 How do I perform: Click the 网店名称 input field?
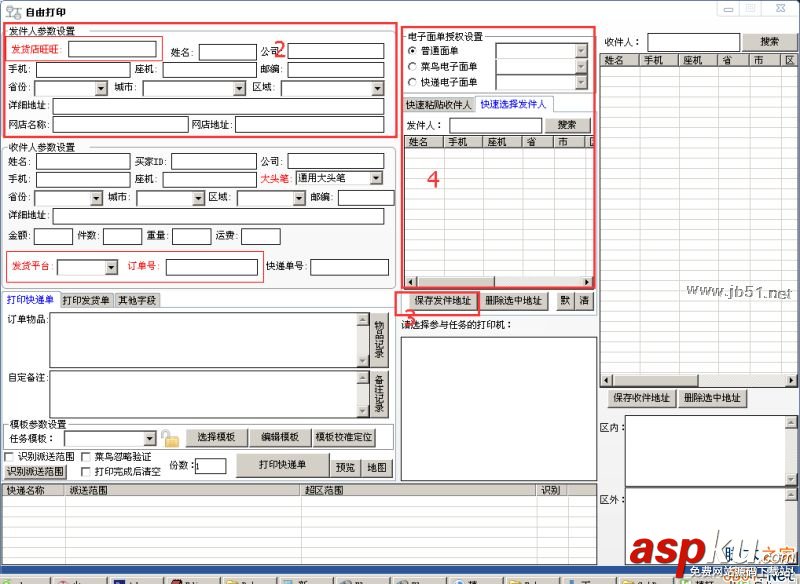[x=120, y=124]
